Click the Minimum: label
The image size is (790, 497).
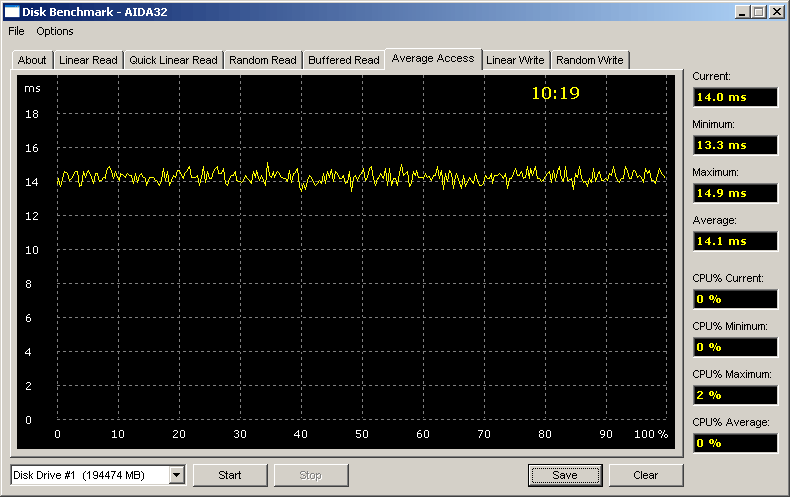(713, 124)
